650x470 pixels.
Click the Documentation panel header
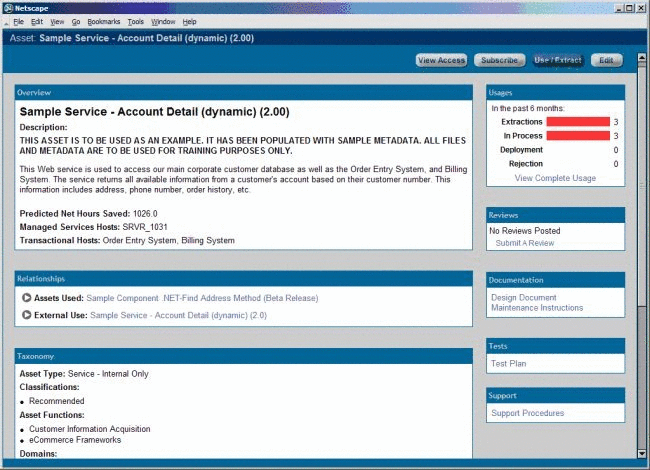click(555, 280)
